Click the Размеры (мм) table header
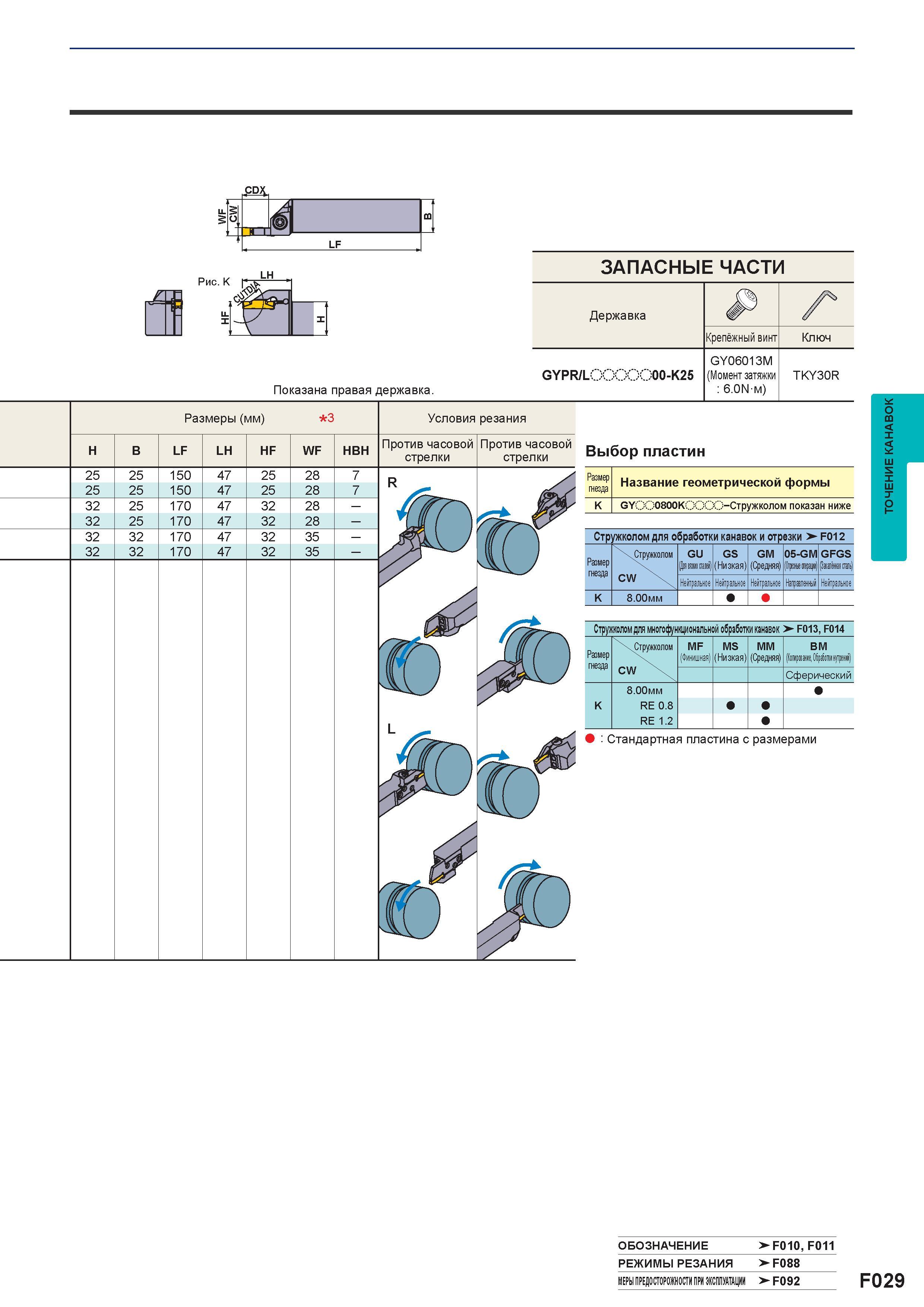Viewport: 924px width, 1307px height. [x=224, y=418]
